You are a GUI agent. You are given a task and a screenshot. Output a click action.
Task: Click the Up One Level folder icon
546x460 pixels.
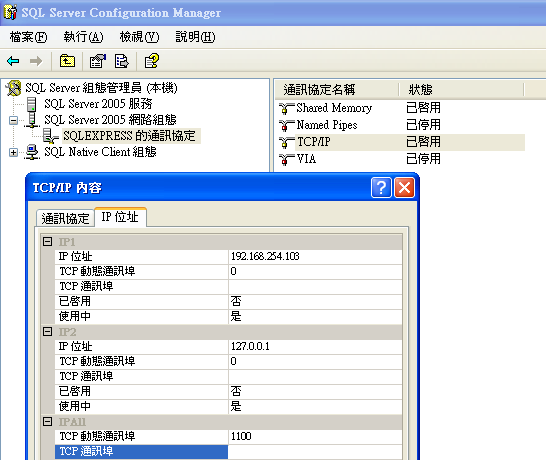click(67, 61)
